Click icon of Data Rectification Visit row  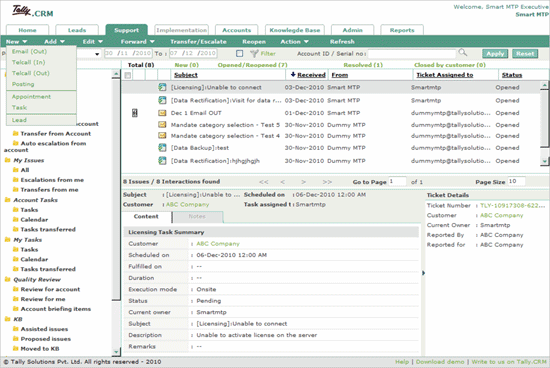[x=162, y=100]
